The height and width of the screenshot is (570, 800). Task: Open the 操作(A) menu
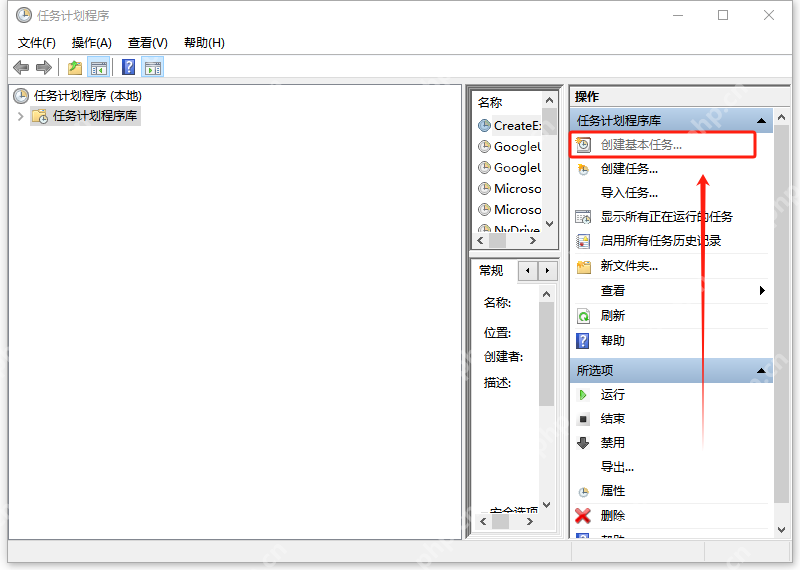point(91,43)
